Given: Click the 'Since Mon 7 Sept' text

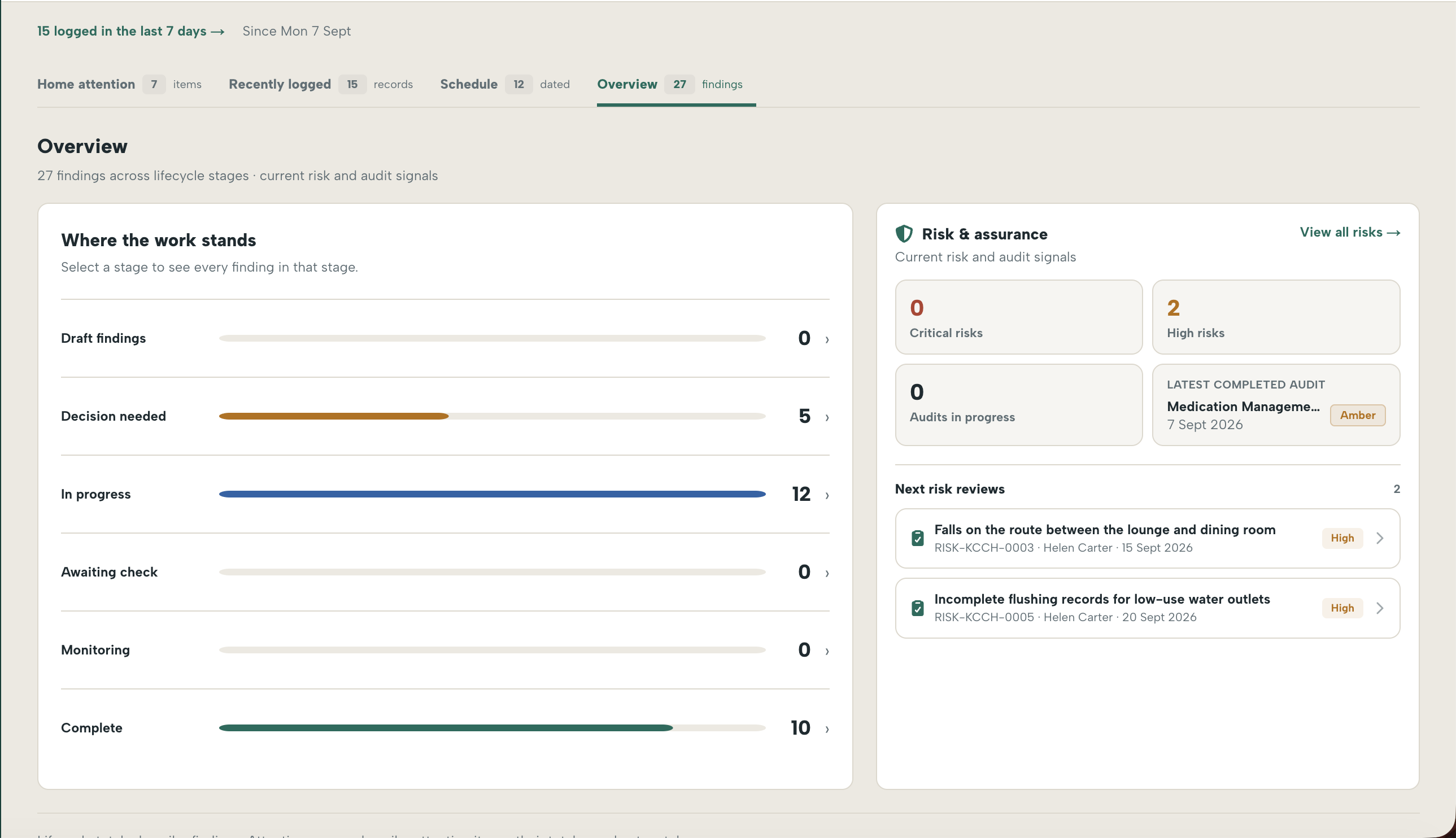Looking at the screenshot, I should click(297, 31).
